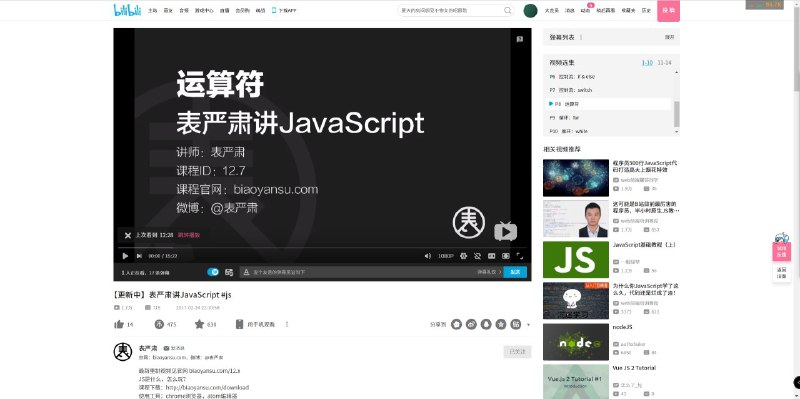800x399 pixels.
Task: Click watch on mobile phone icon
Action: click(239, 324)
